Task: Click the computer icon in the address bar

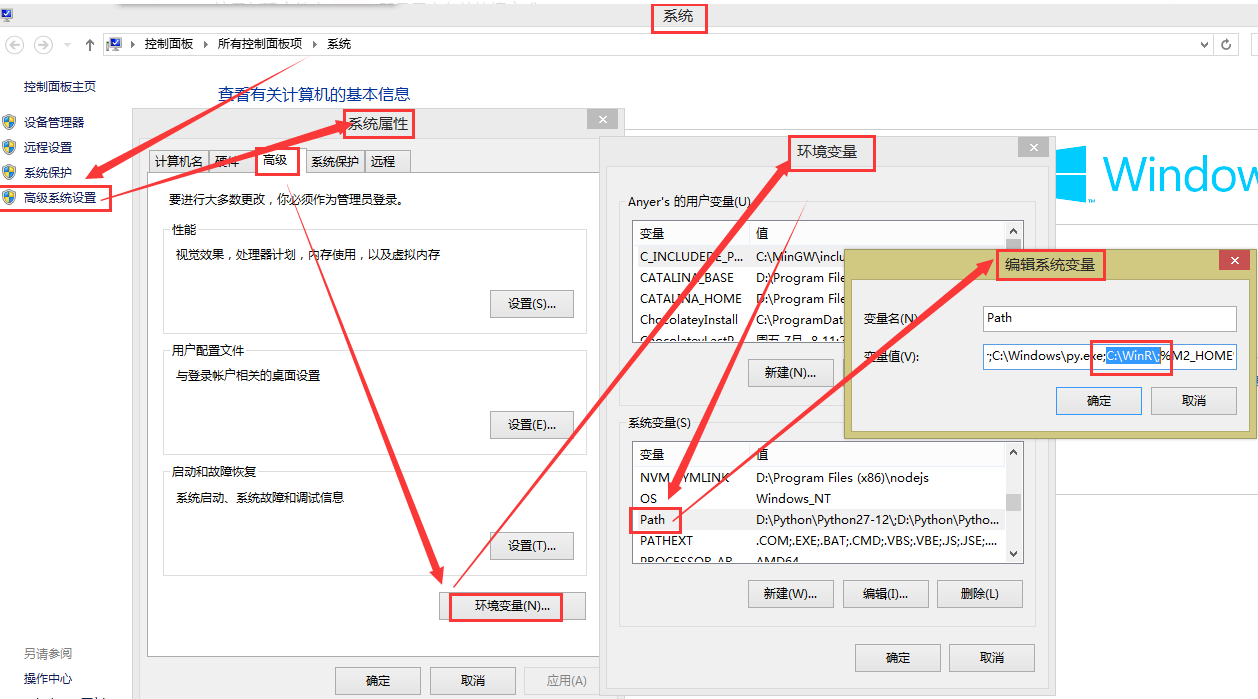Action: [114, 44]
